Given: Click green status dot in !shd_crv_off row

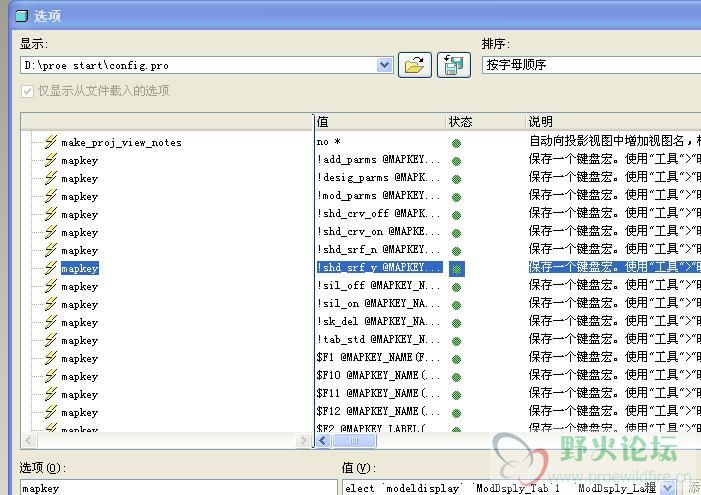Looking at the screenshot, I should point(456,215).
